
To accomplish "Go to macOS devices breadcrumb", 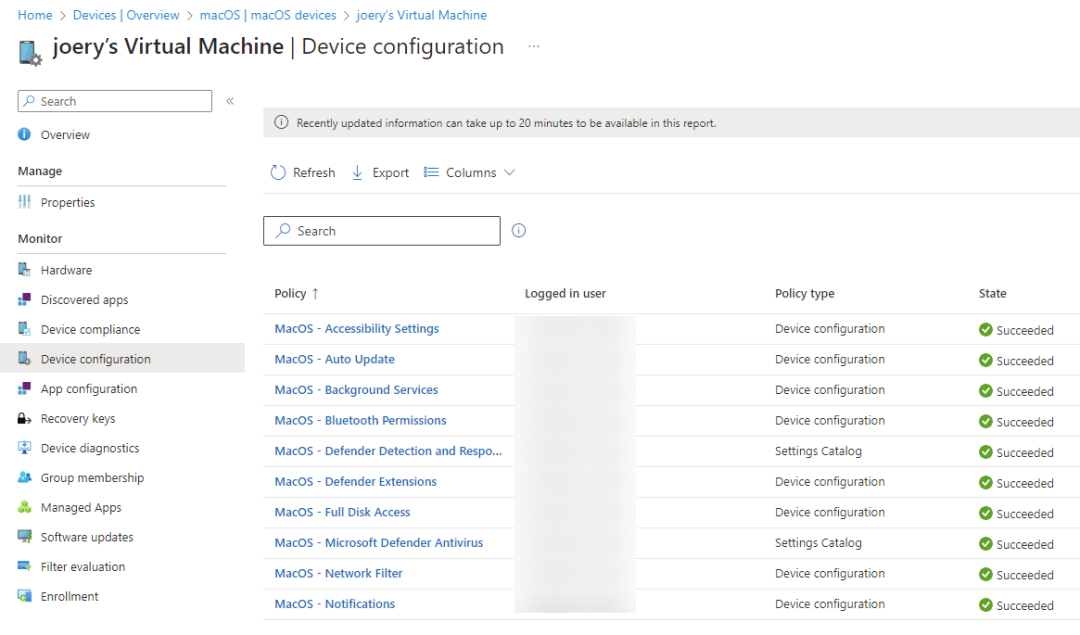I will 268,15.
